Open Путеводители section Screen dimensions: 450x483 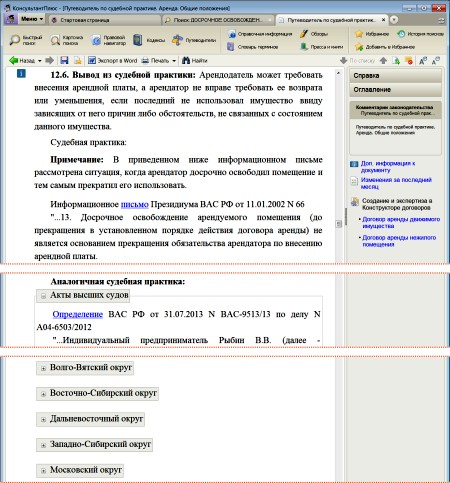tap(194, 40)
